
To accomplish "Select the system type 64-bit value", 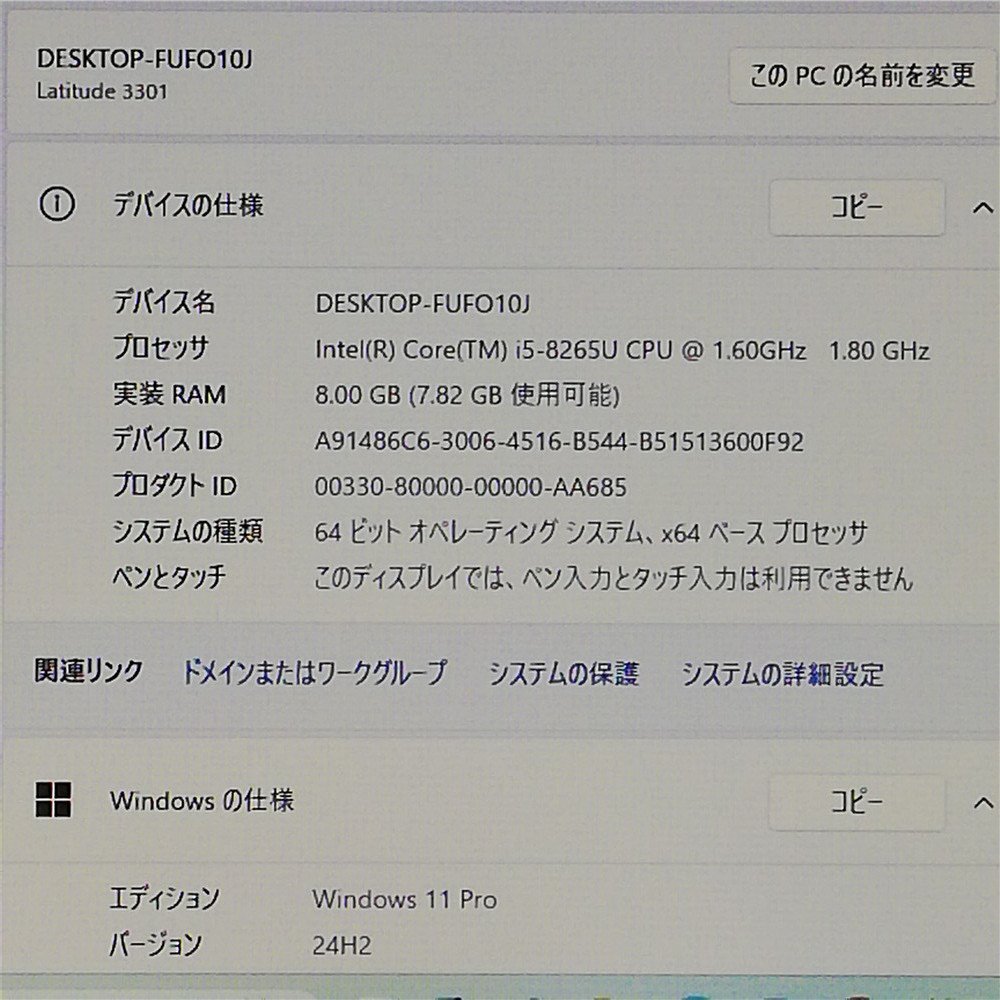I will [x=591, y=532].
